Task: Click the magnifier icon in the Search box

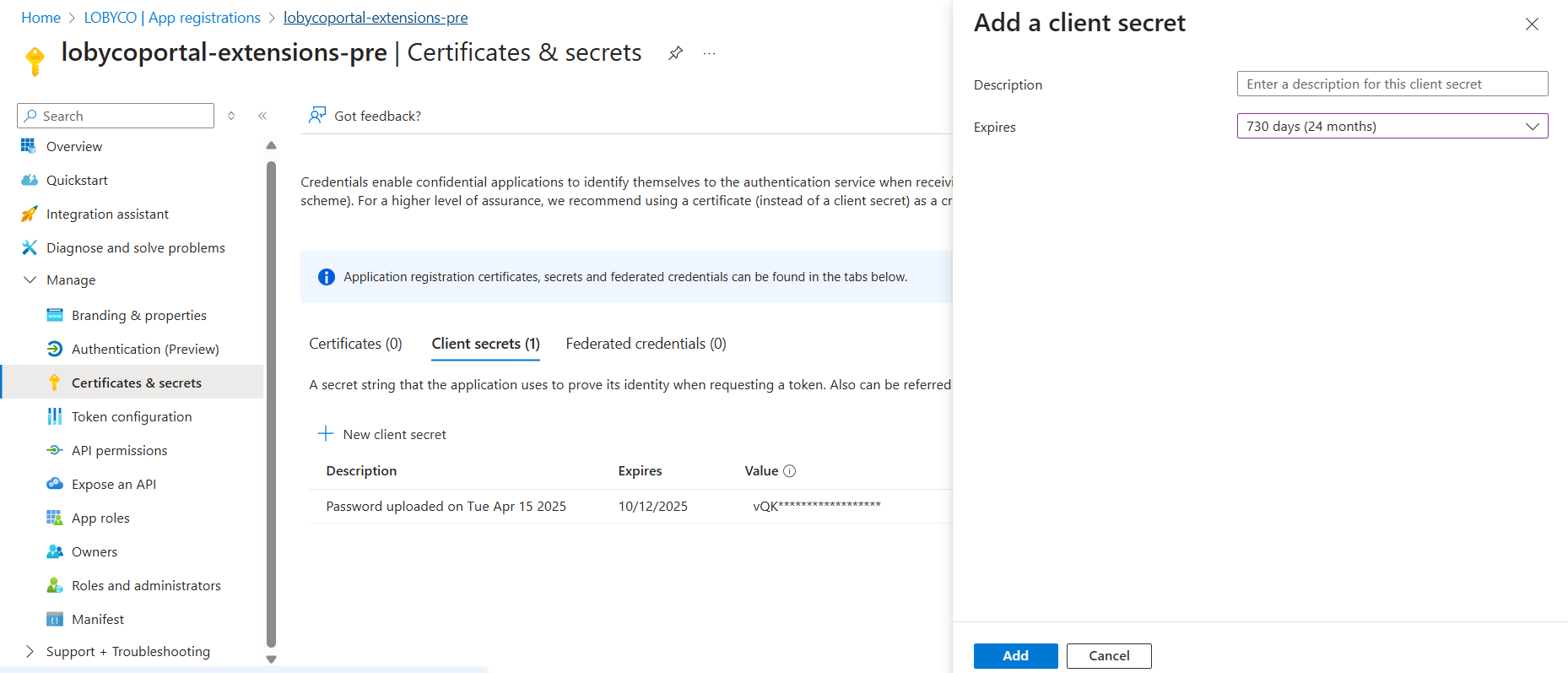Action: coord(31,116)
